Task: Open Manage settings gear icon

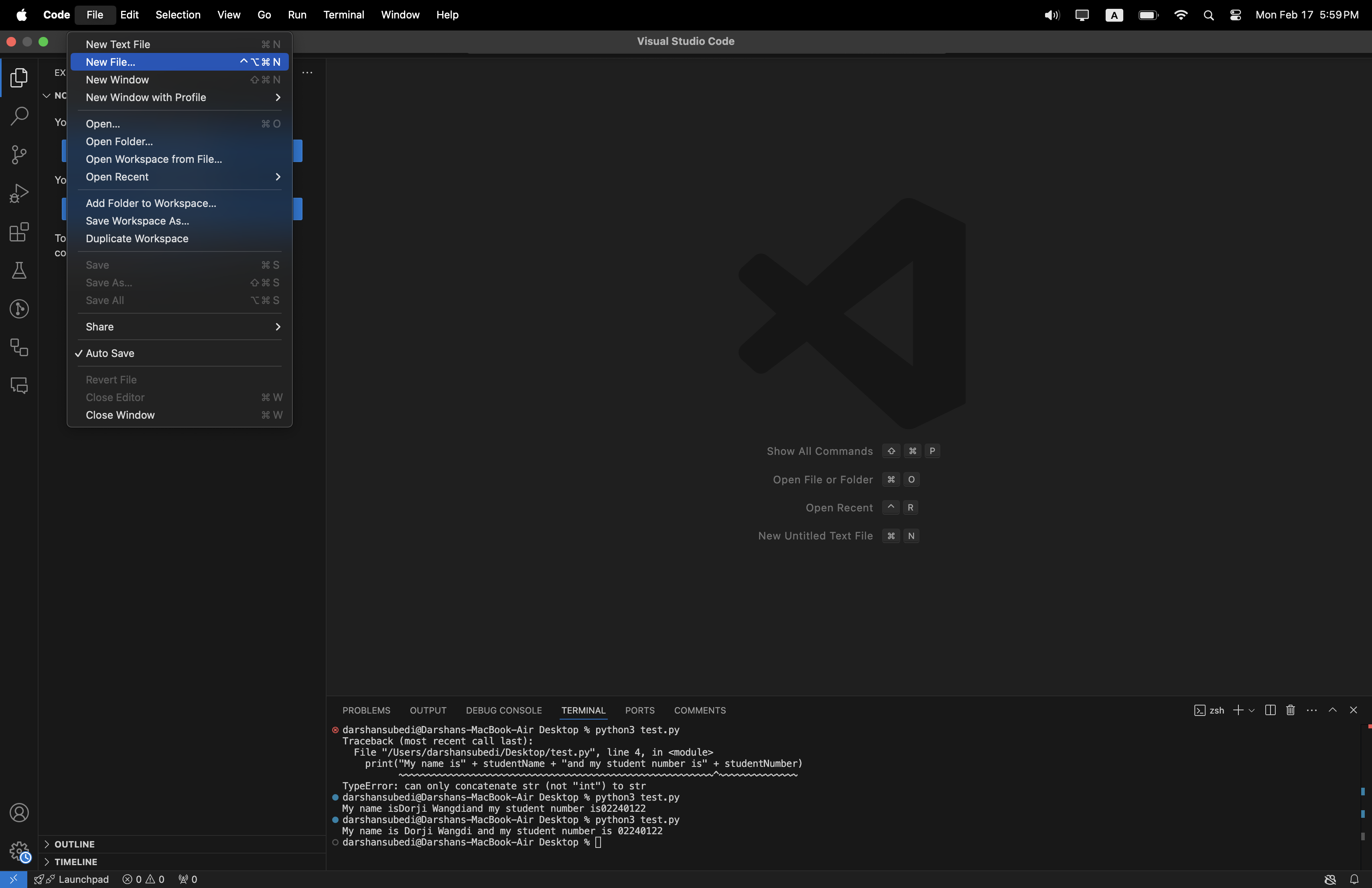Action: 19,851
